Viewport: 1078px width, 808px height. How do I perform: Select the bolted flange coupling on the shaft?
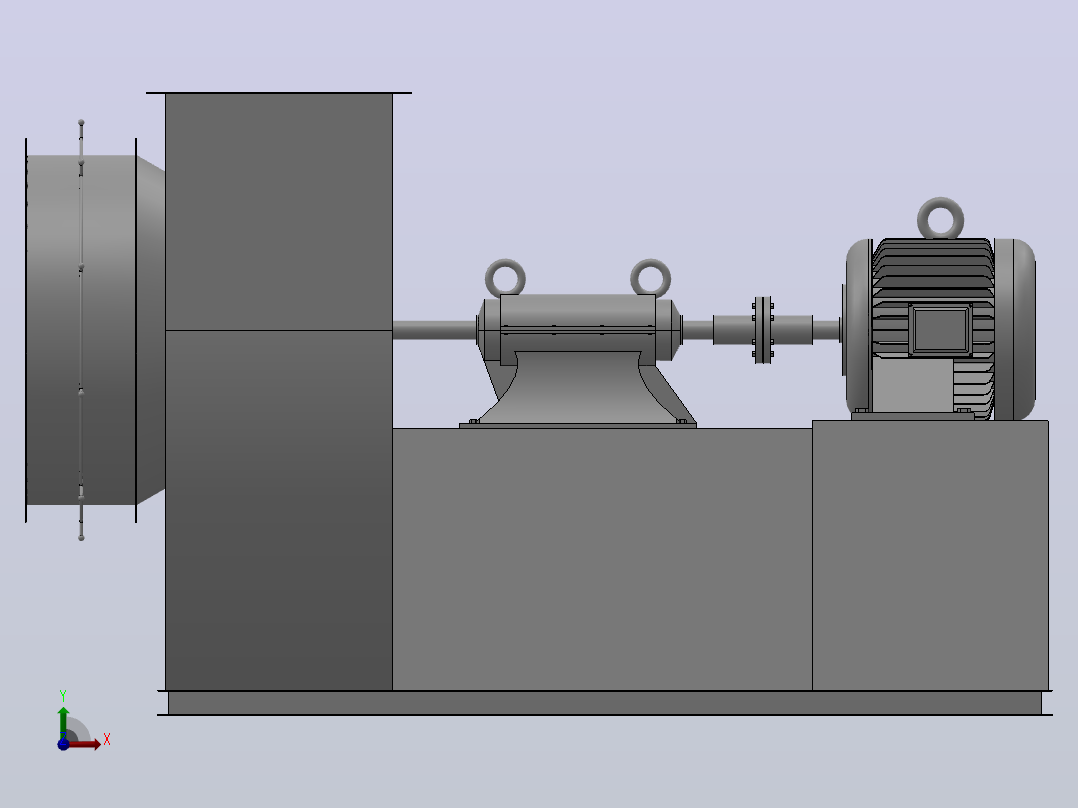[x=762, y=330]
